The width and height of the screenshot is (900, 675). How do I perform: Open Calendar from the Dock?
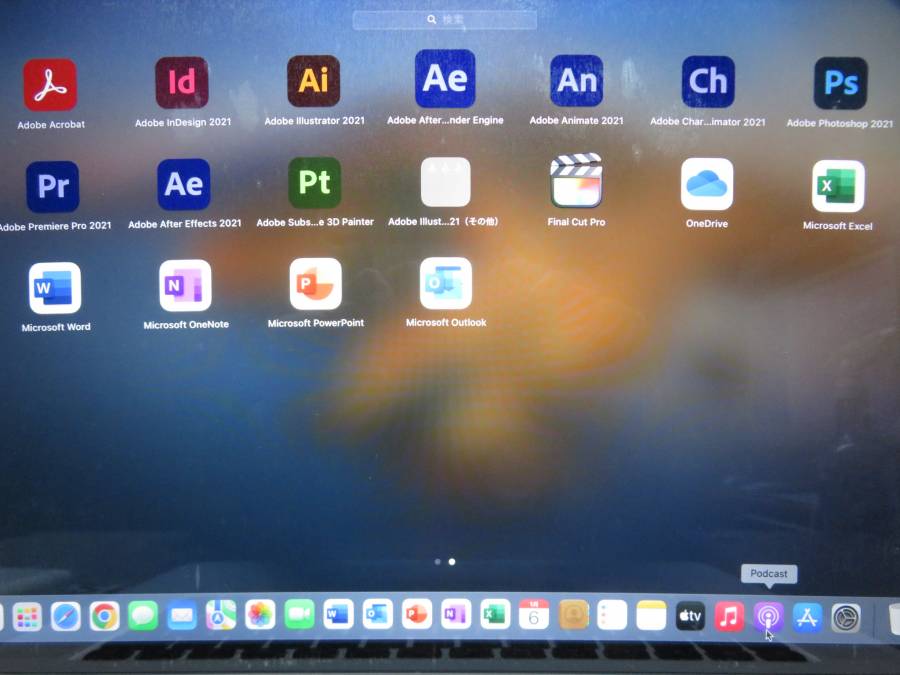tap(534, 615)
